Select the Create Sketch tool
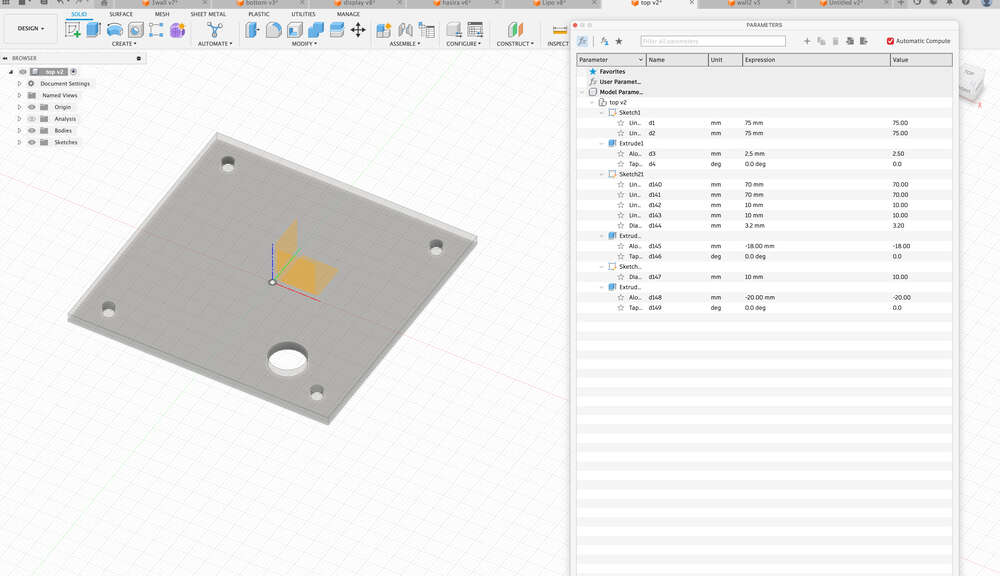This screenshot has width=1000, height=576. [x=73, y=29]
